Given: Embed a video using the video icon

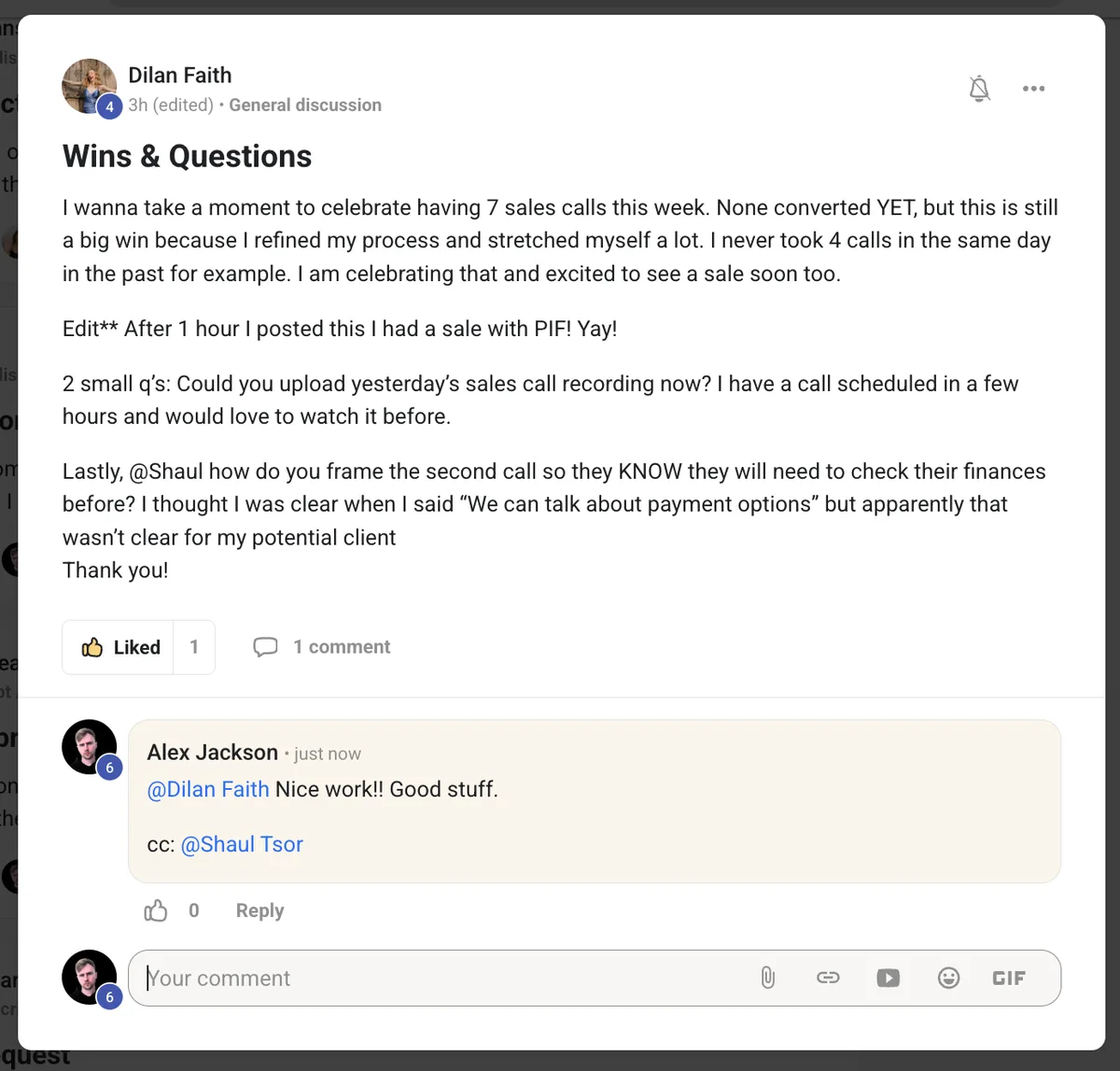Looking at the screenshot, I should 888,978.
